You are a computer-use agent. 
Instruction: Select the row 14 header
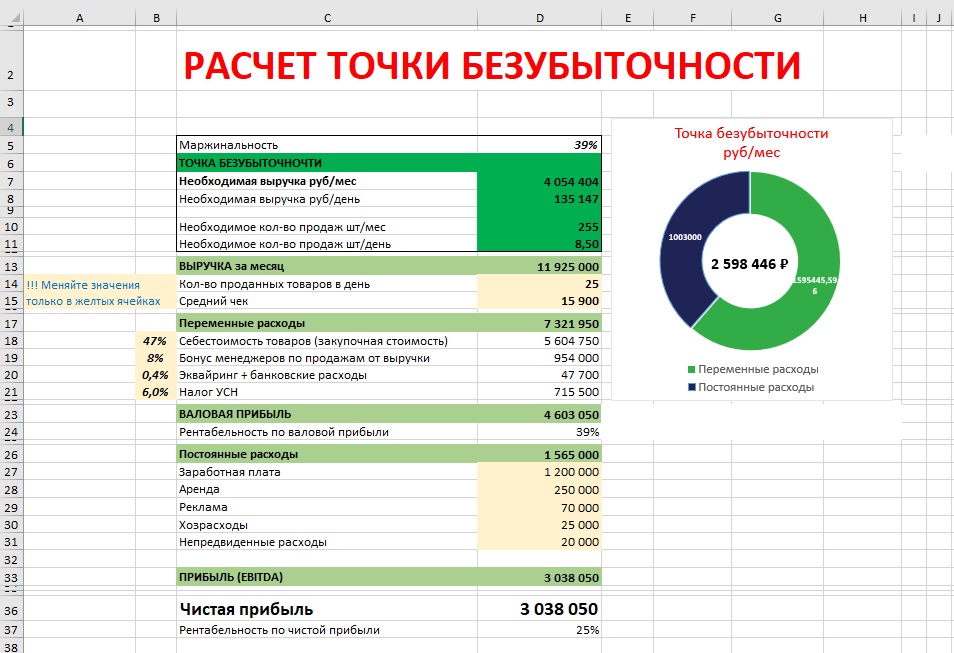pyautogui.click(x=10, y=284)
